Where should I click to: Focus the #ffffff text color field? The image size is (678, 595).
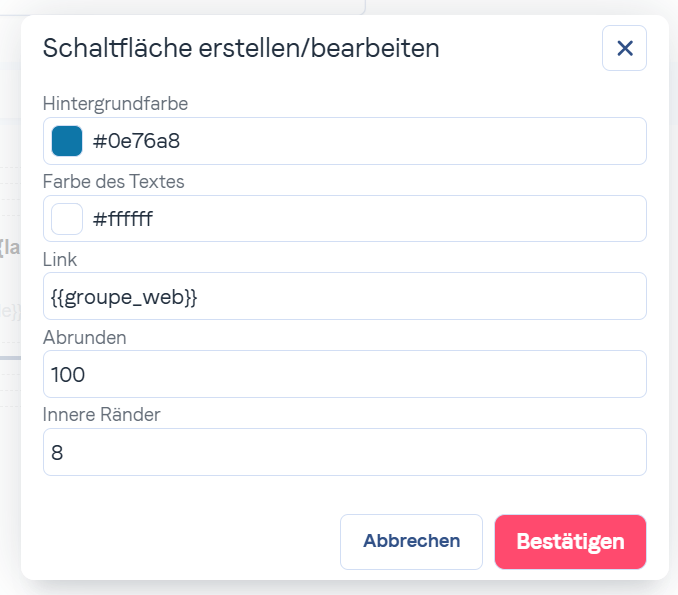[x=360, y=219]
